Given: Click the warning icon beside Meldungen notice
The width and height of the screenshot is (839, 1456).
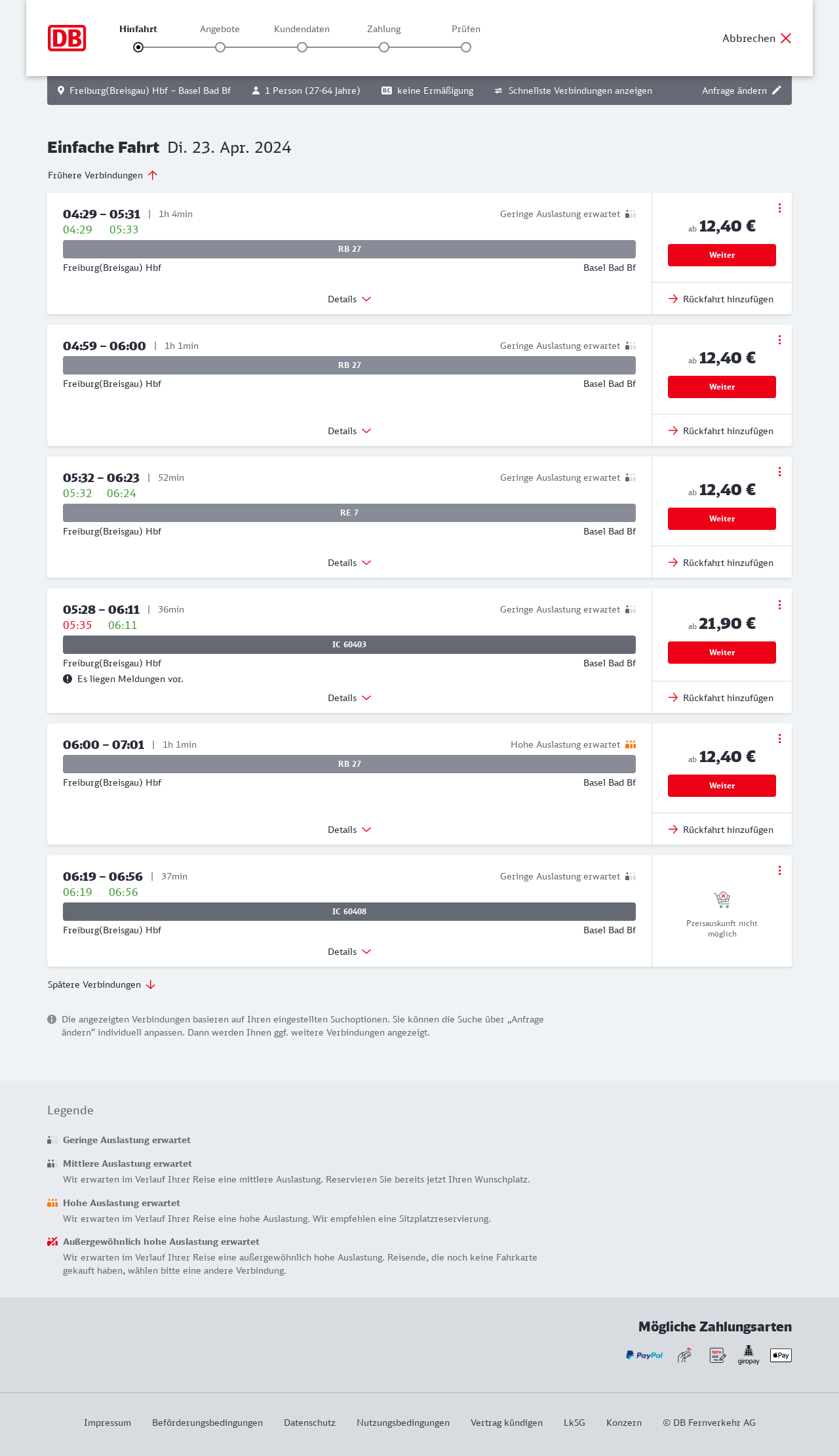Looking at the screenshot, I should pyautogui.click(x=68, y=679).
